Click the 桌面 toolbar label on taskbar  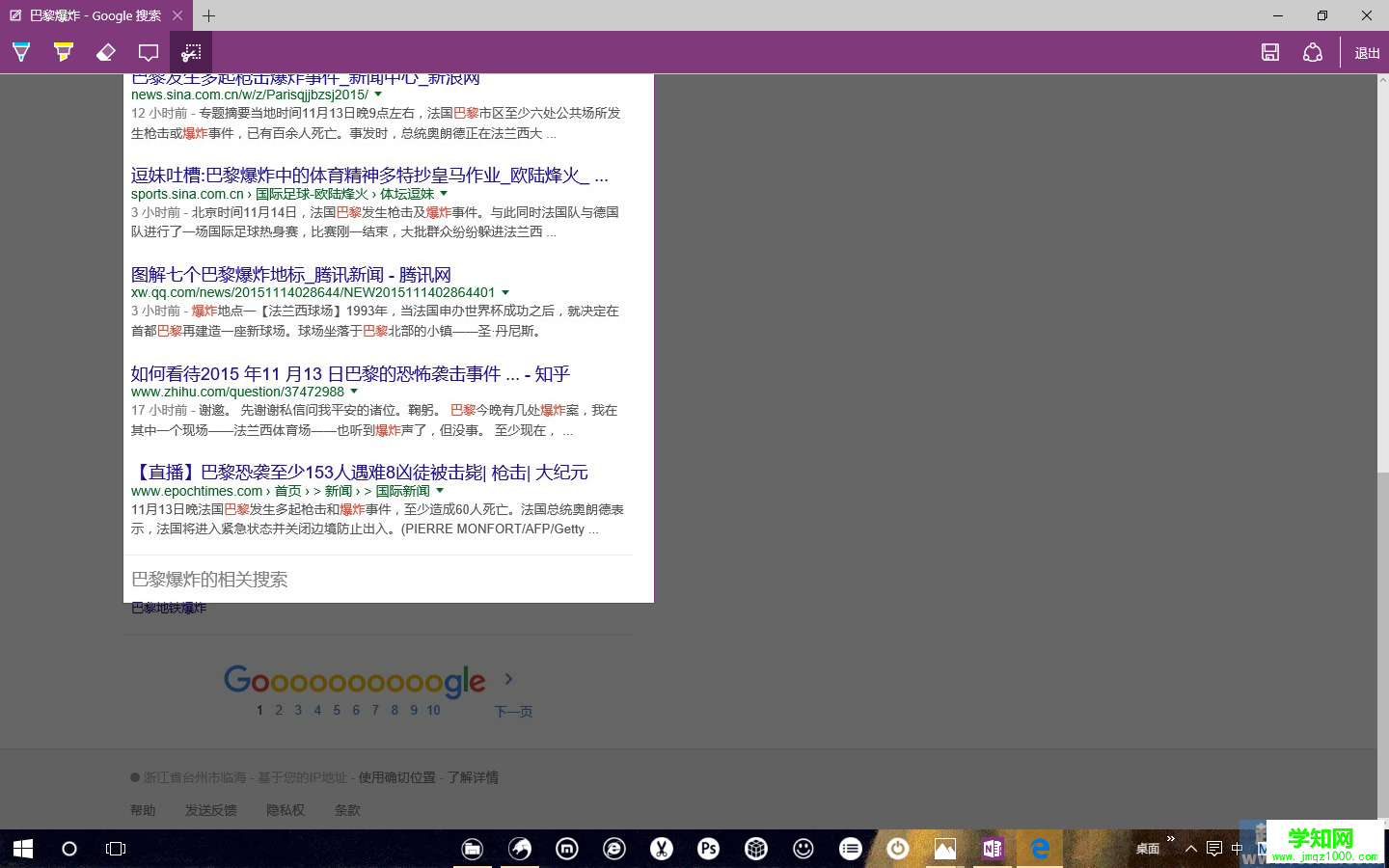click(x=1148, y=849)
